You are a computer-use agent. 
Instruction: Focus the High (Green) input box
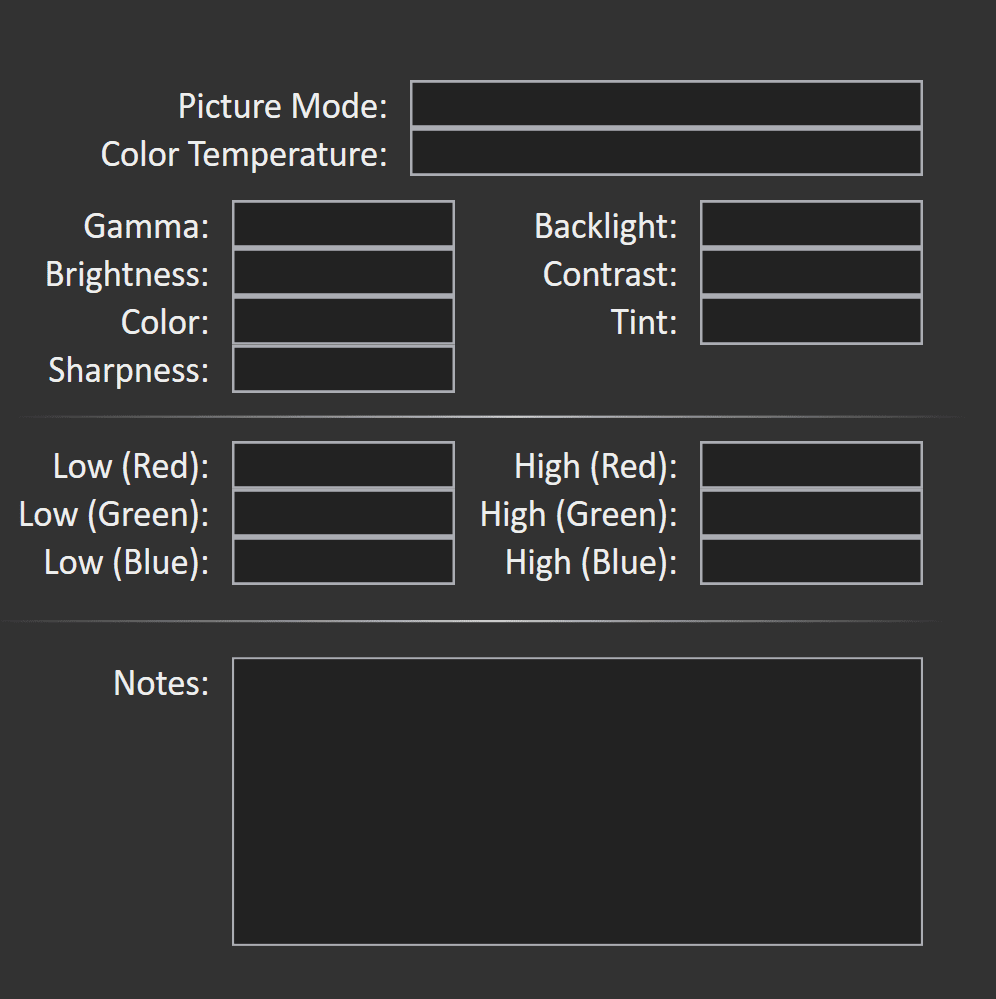[x=811, y=513]
